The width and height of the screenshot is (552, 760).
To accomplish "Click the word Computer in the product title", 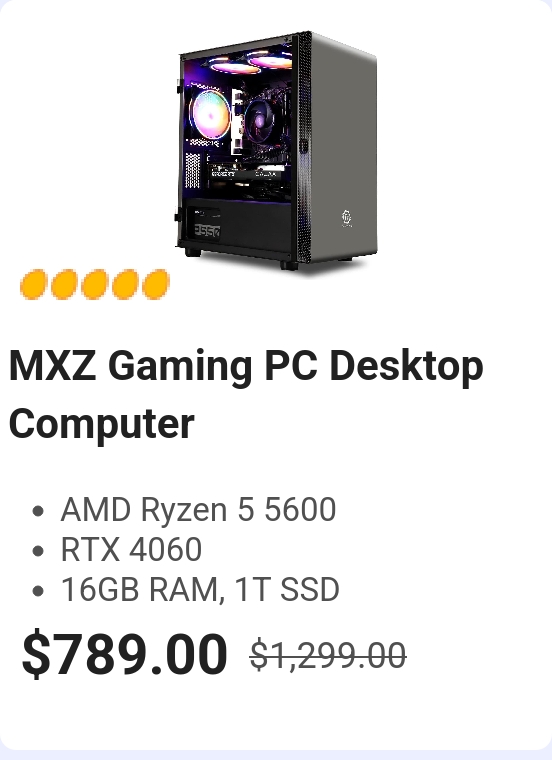I will click(102, 423).
